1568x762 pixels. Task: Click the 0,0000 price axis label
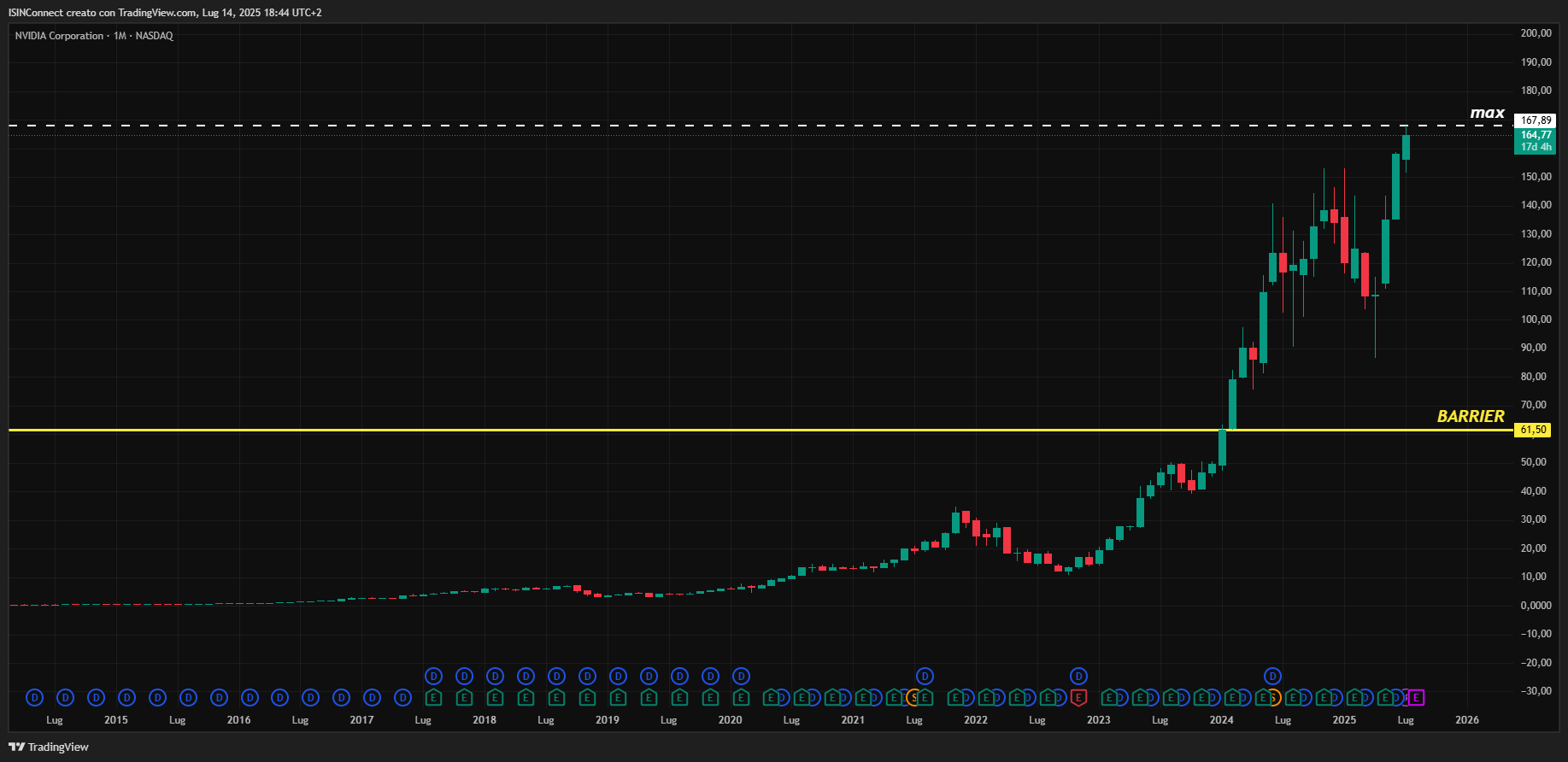pyautogui.click(x=1536, y=606)
